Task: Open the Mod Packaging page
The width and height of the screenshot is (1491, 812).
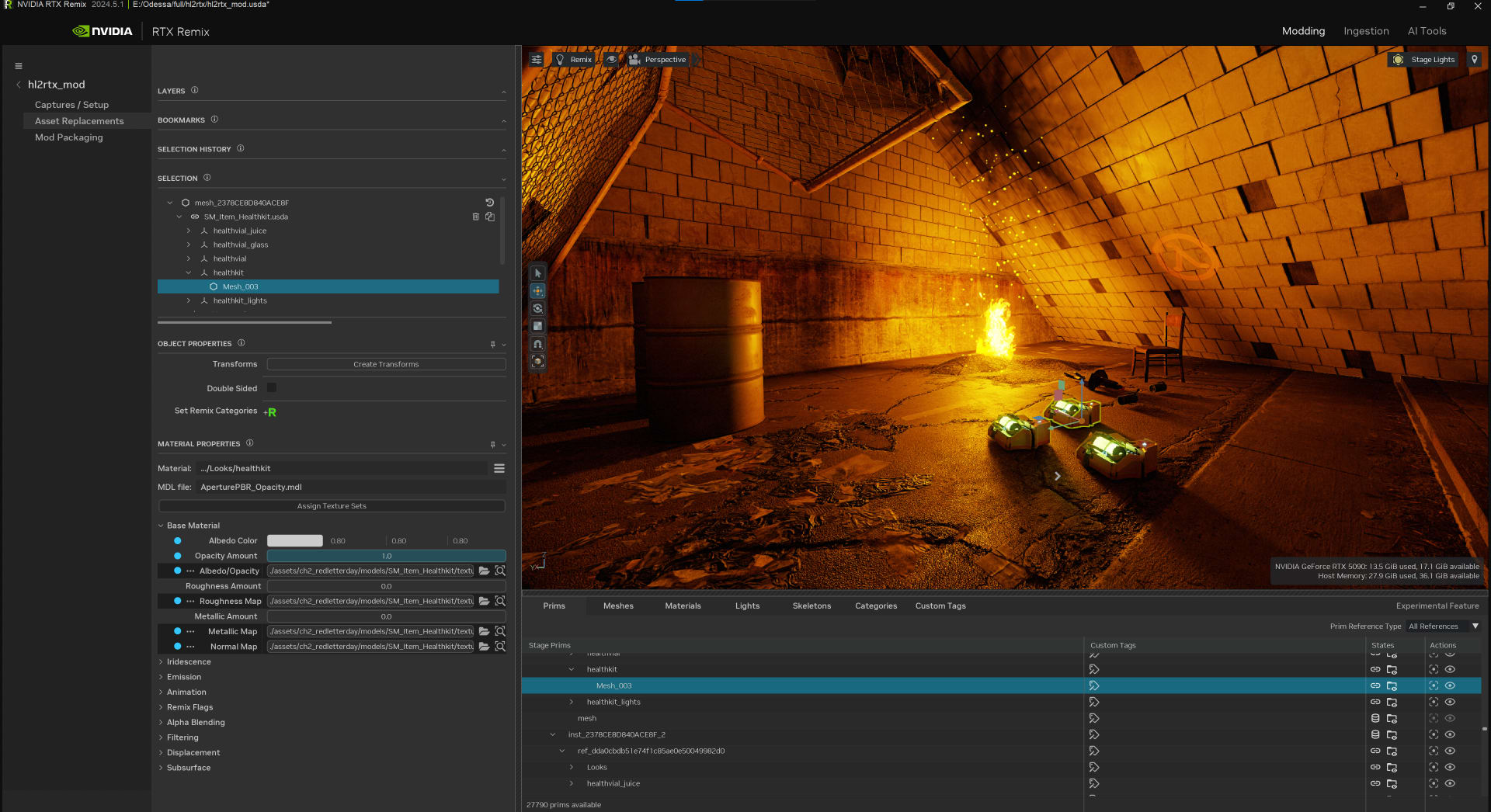Action: pyautogui.click(x=68, y=137)
